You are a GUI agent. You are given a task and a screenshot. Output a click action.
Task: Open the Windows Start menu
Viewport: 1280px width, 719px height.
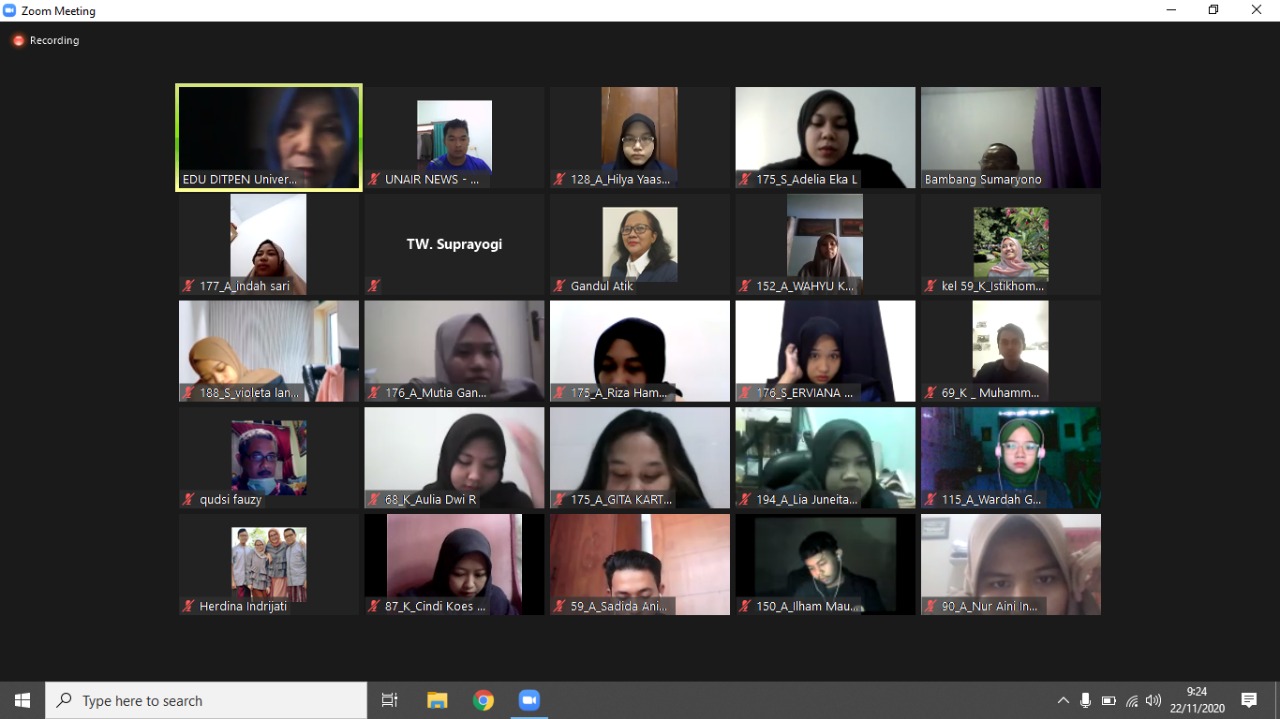[22, 700]
